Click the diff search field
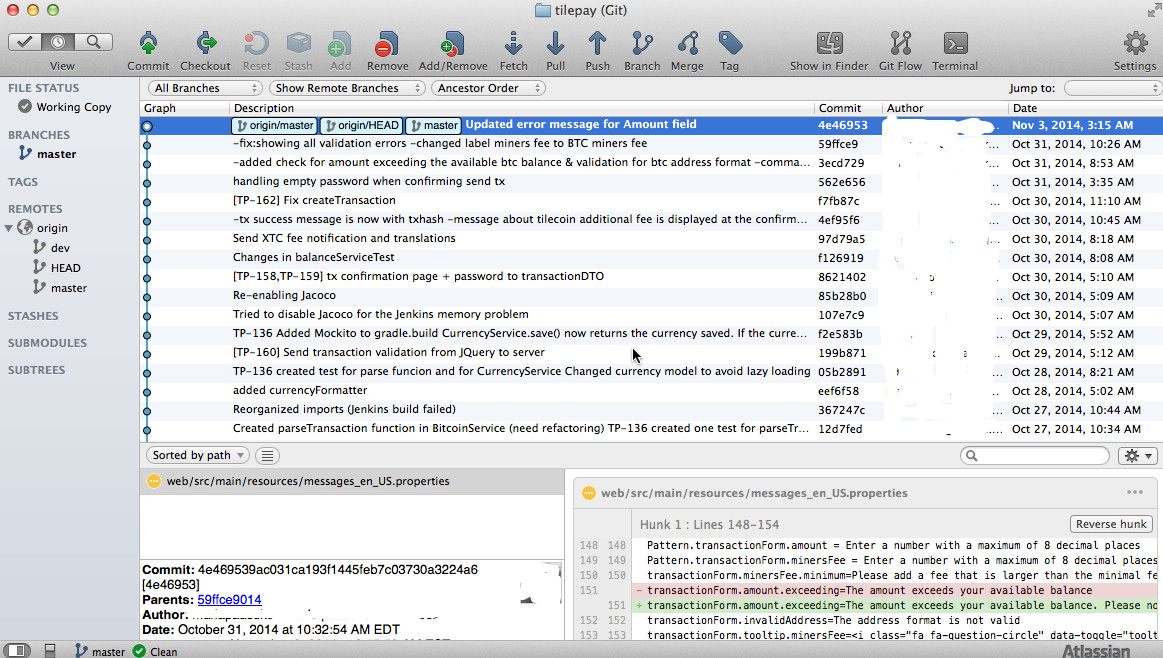The width and height of the screenshot is (1163, 658). [x=1035, y=455]
